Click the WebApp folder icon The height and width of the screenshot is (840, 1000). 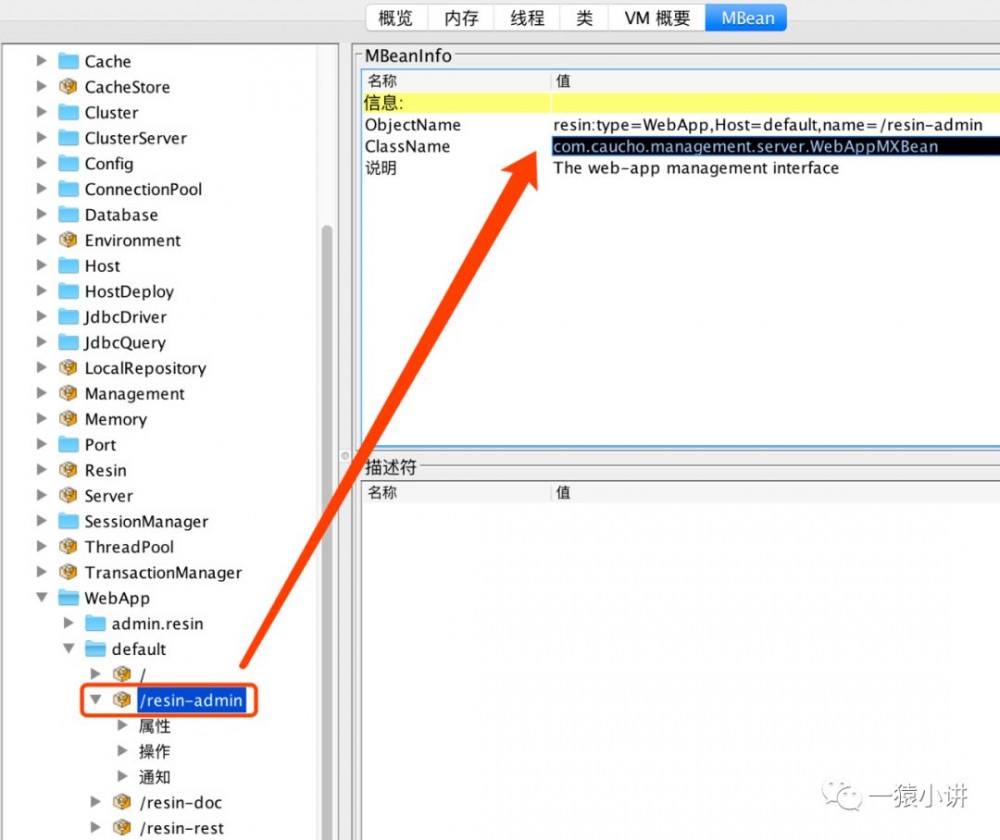(x=68, y=598)
